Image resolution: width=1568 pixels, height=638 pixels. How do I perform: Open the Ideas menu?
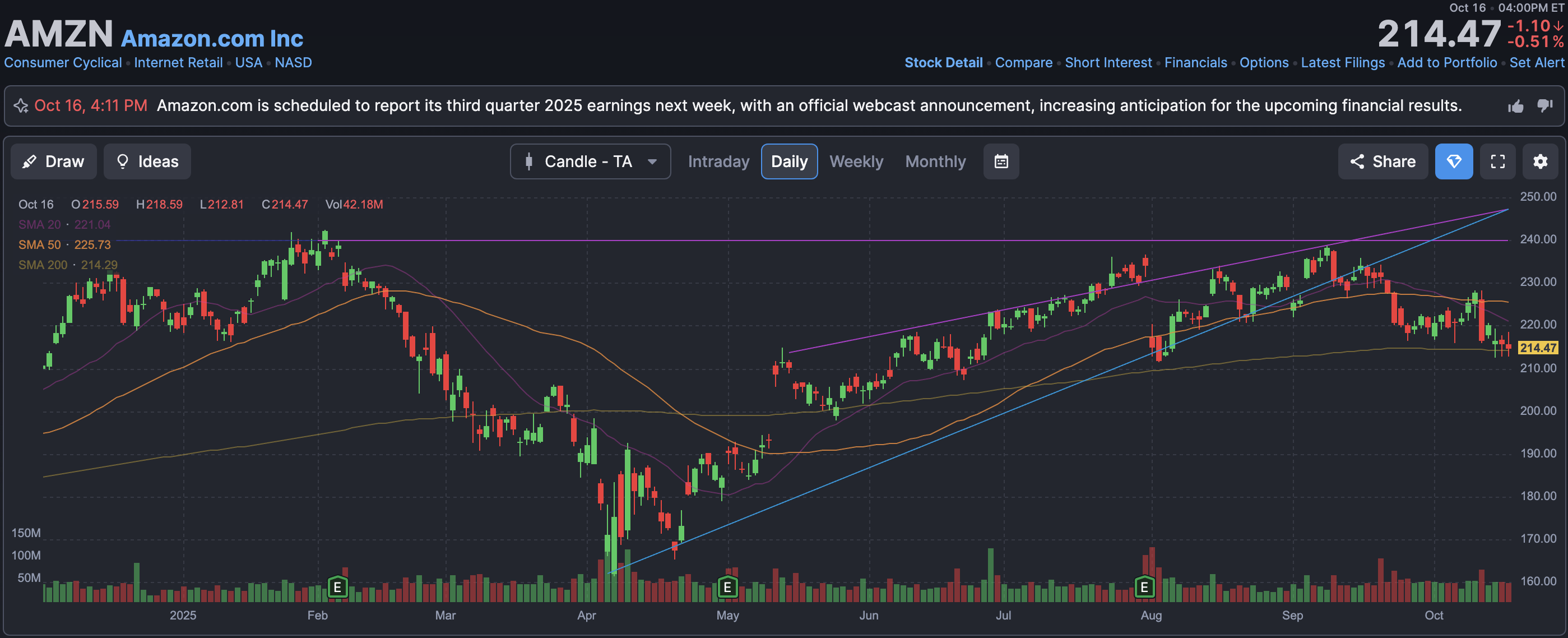coord(147,161)
